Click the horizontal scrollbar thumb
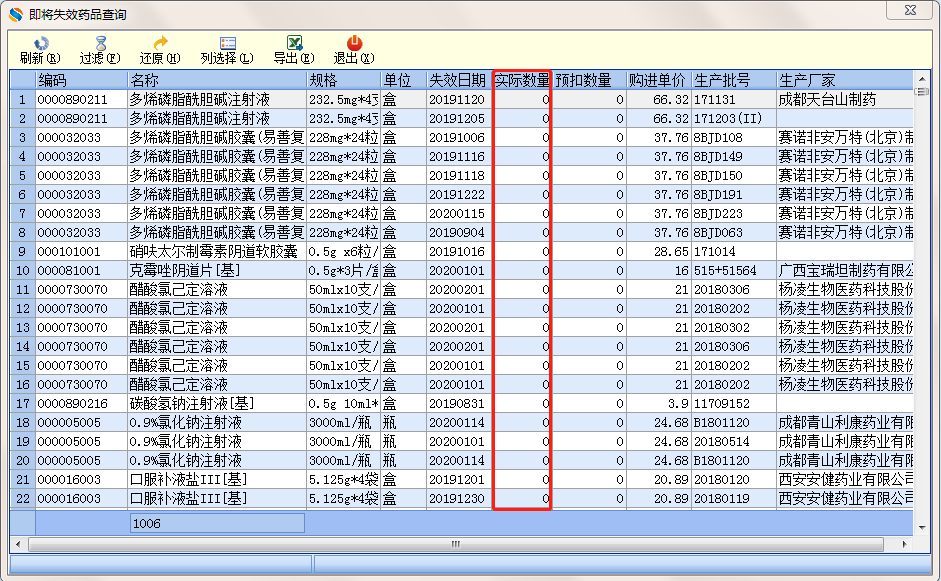This screenshot has height=581, width=941. [x=456, y=544]
